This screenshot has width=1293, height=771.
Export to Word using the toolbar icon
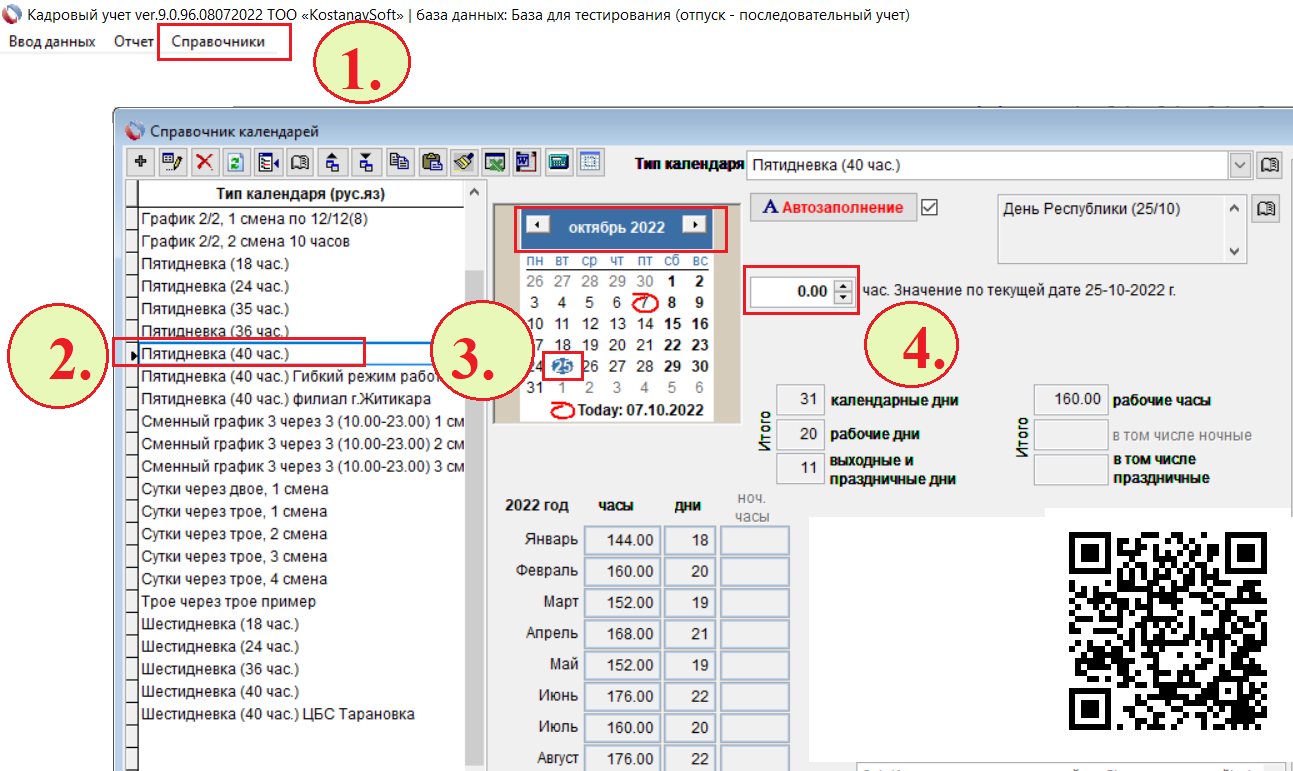[x=525, y=161]
